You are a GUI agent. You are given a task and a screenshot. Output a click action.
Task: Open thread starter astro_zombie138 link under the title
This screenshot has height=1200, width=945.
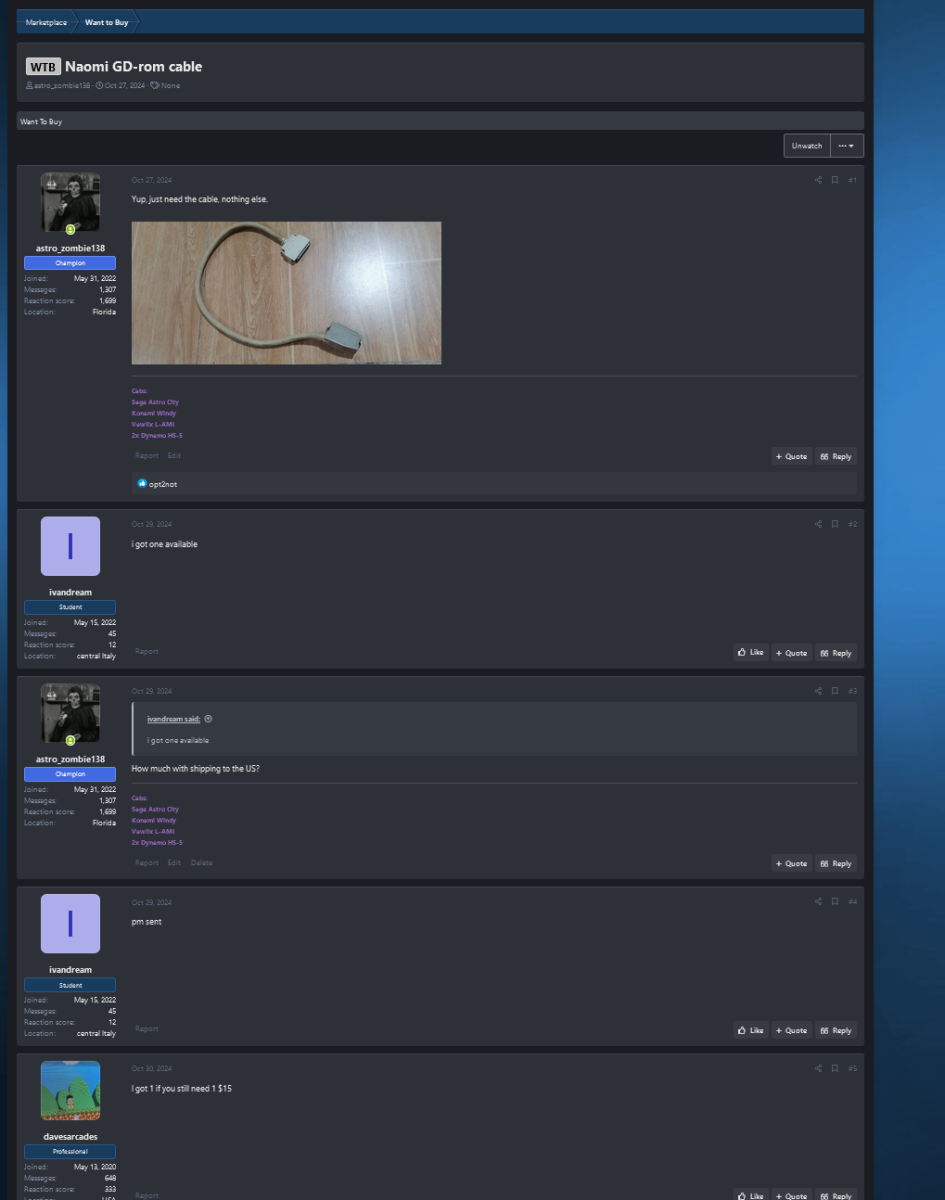coord(62,86)
